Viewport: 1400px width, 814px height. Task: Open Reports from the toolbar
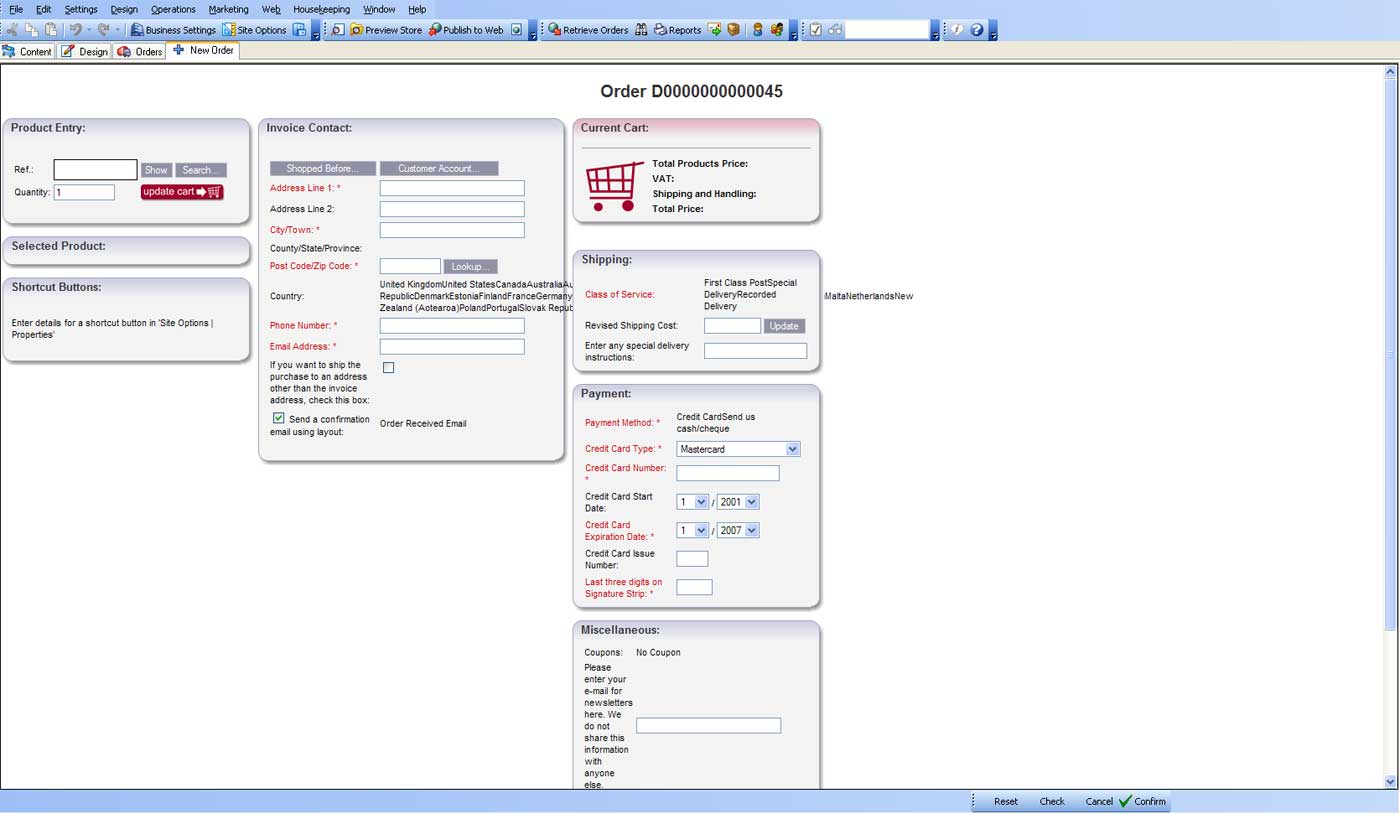click(677, 30)
